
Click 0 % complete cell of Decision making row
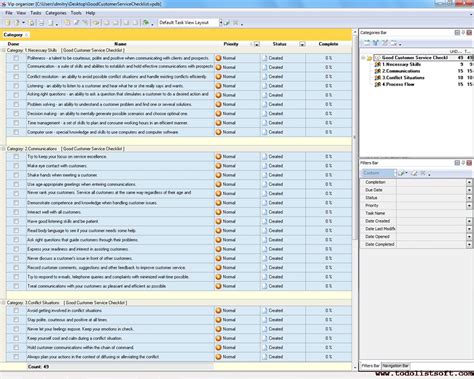coord(328,114)
